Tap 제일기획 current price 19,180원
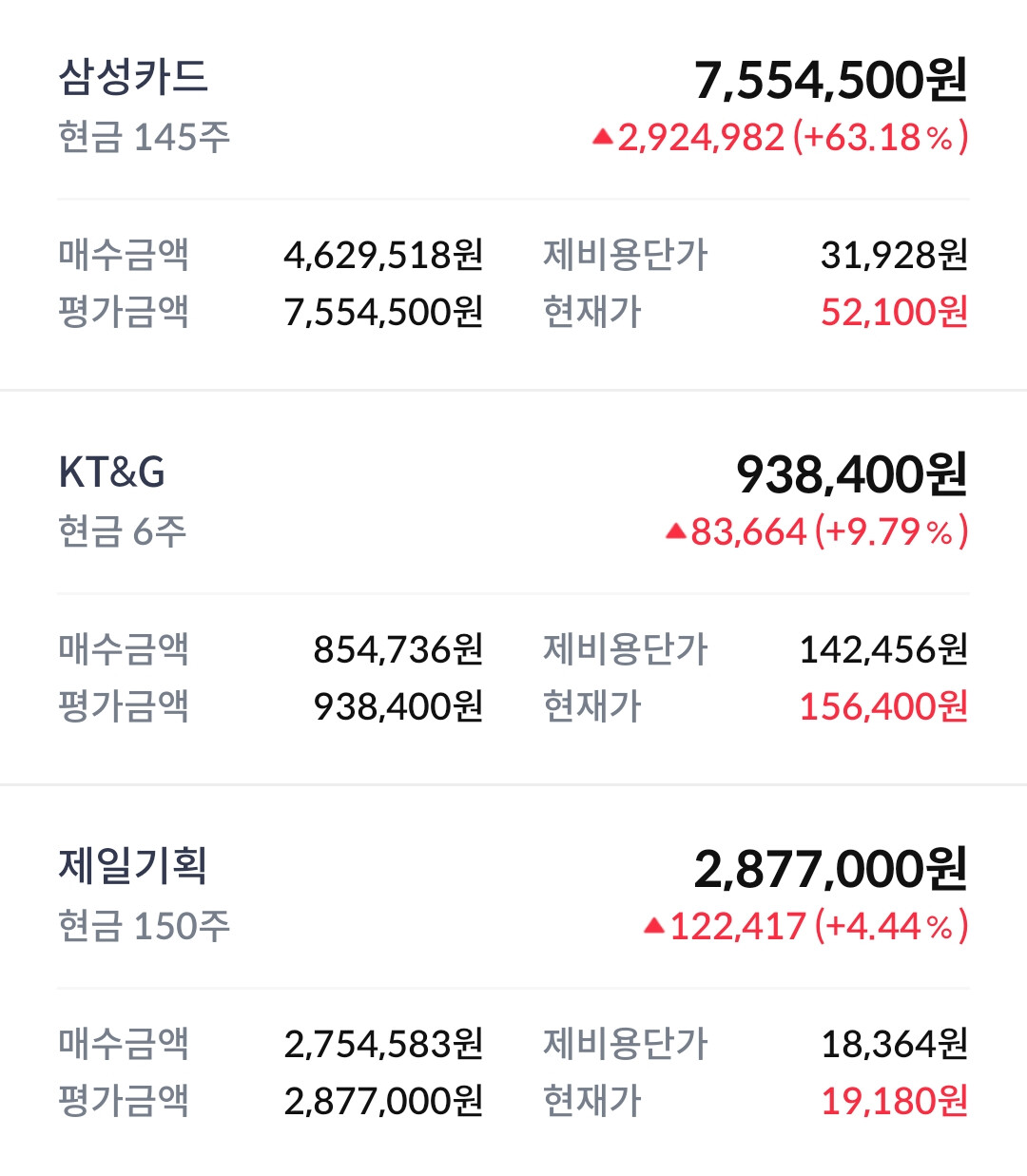The image size is (1027, 1176). (895, 1101)
